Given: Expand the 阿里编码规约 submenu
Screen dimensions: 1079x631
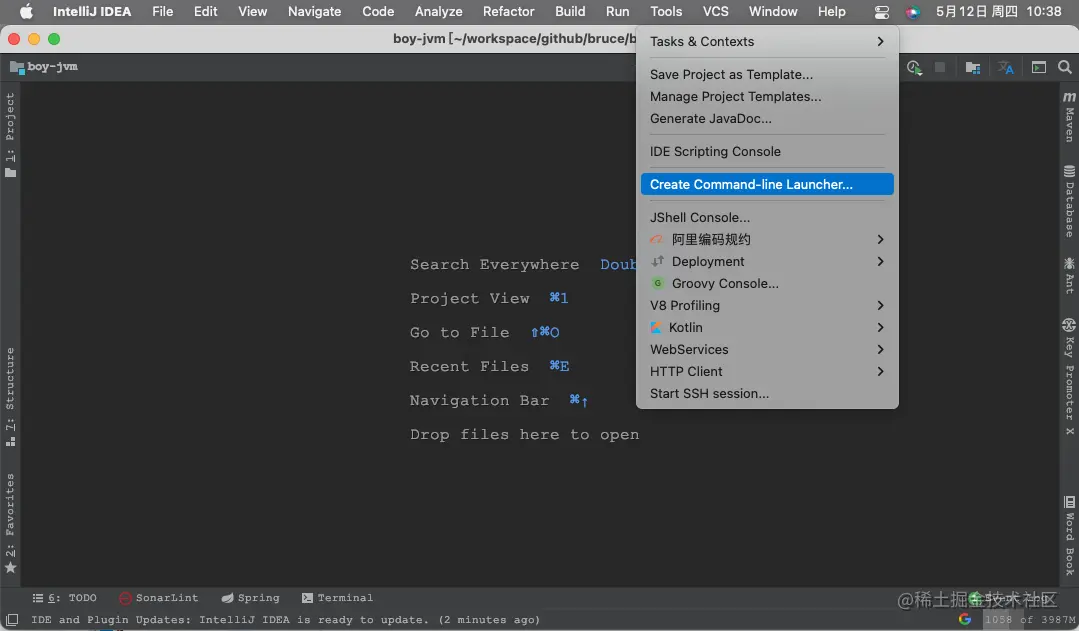Looking at the screenshot, I should (x=767, y=239).
